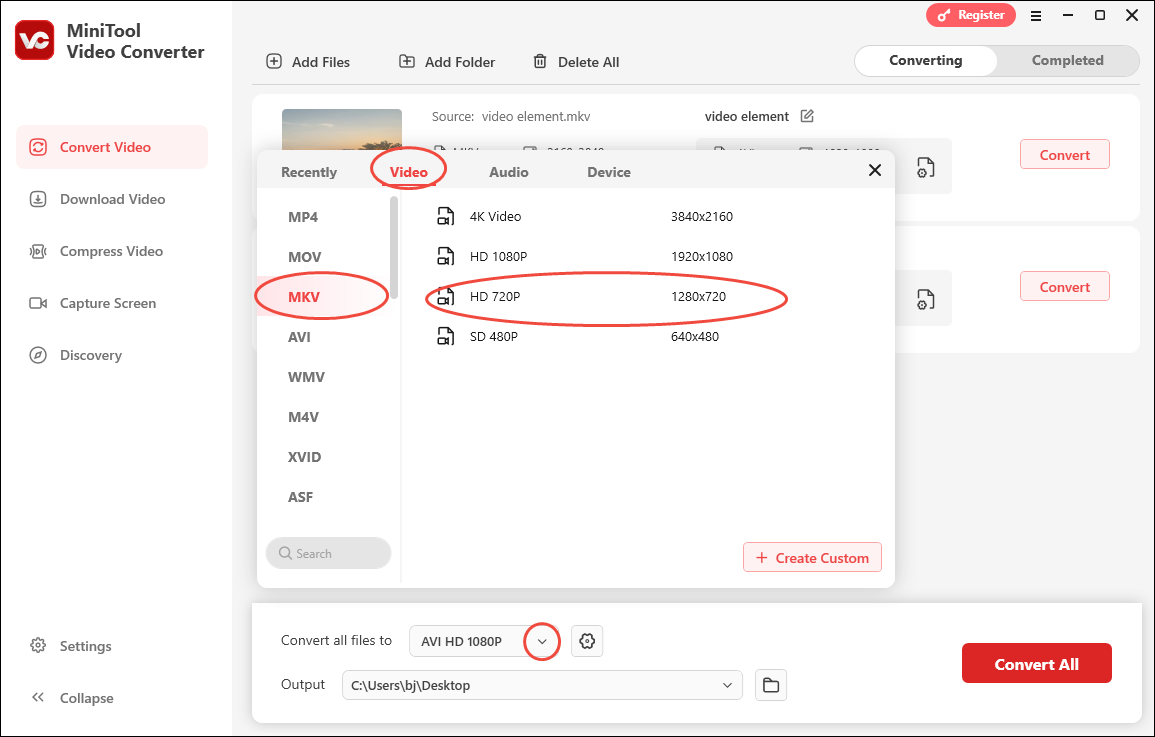Click the Add Files plus icon

pos(274,61)
